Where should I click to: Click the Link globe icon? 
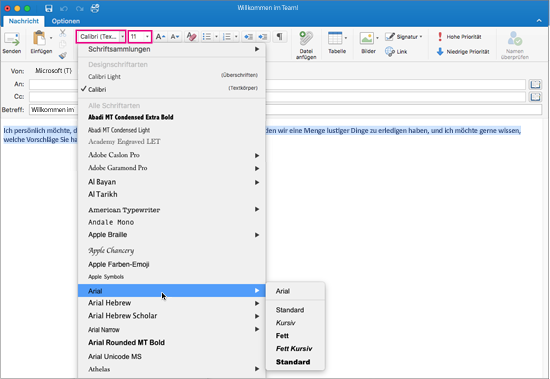tap(390, 52)
